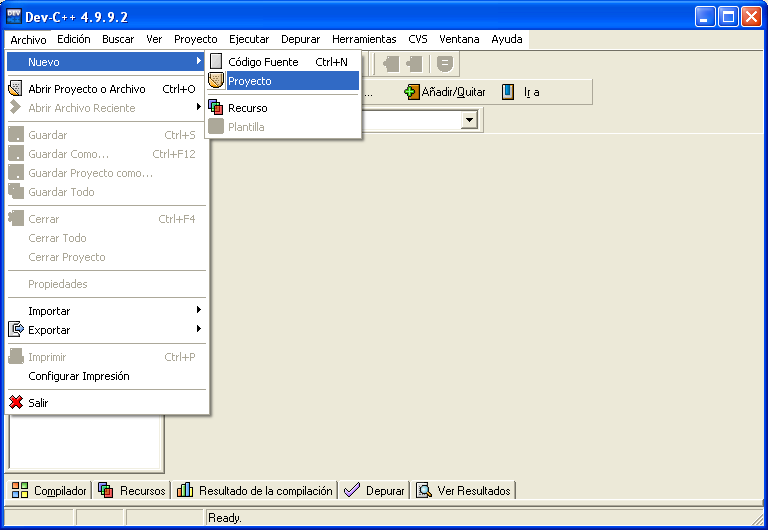Switch to the Depurar bottom tab
768x530 pixels.
point(374,490)
